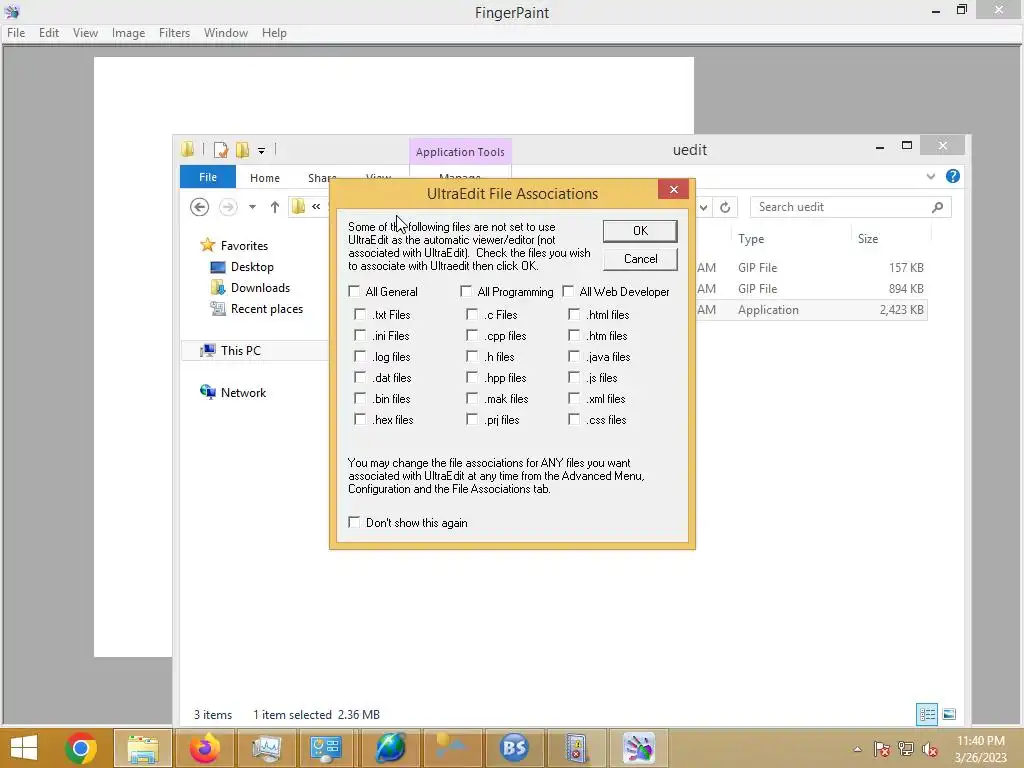The height and width of the screenshot is (768, 1024).
Task: Open Recent places in navigation pane
Action: [x=266, y=308]
